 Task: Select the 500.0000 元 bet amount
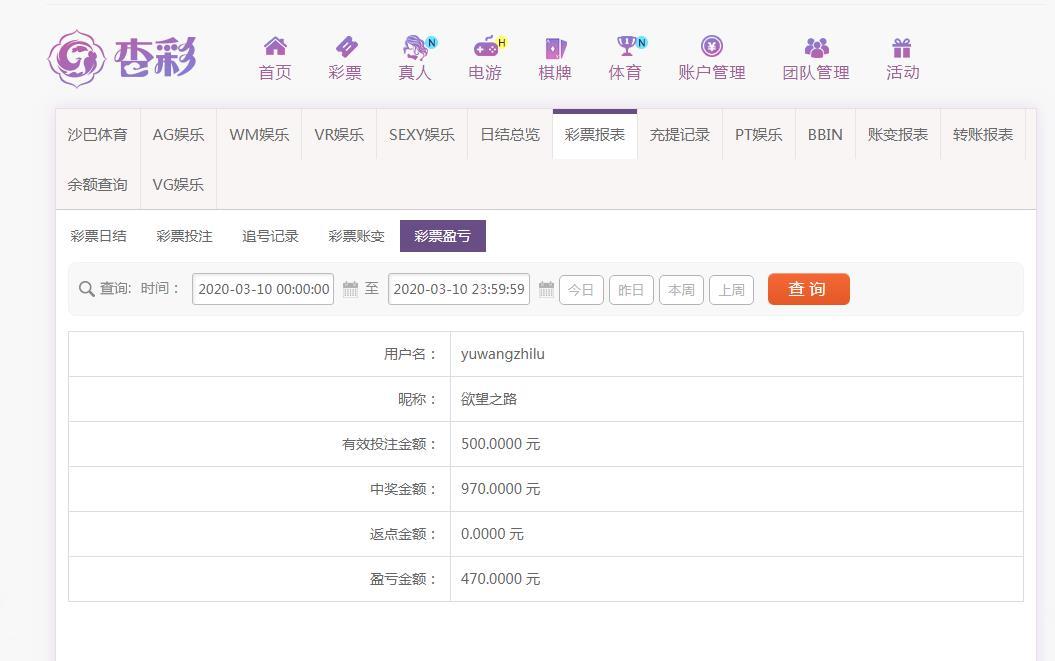pyautogui.click(x=501, y=444)
